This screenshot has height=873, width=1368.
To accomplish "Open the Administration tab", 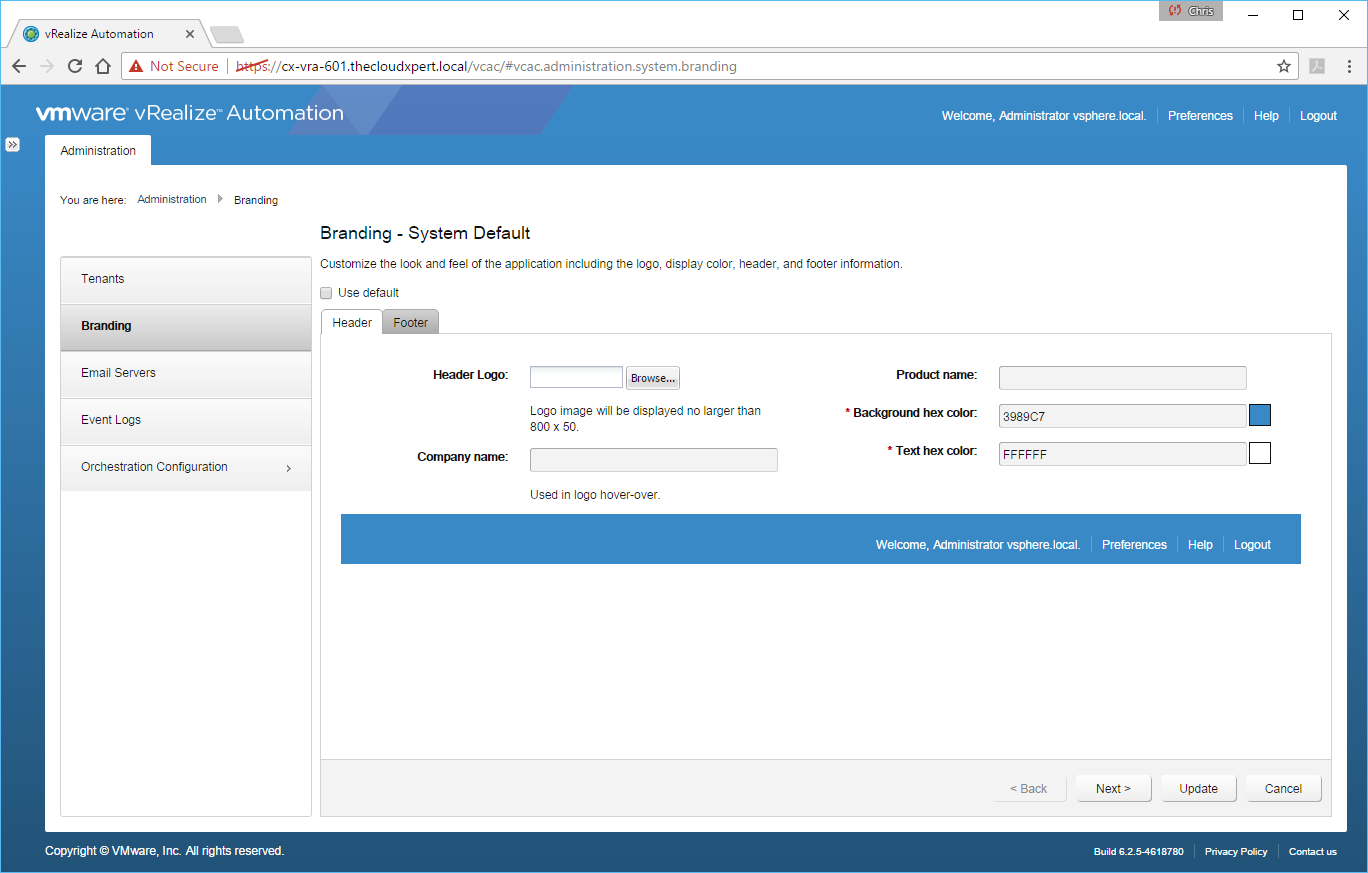I will click(98, 151).
